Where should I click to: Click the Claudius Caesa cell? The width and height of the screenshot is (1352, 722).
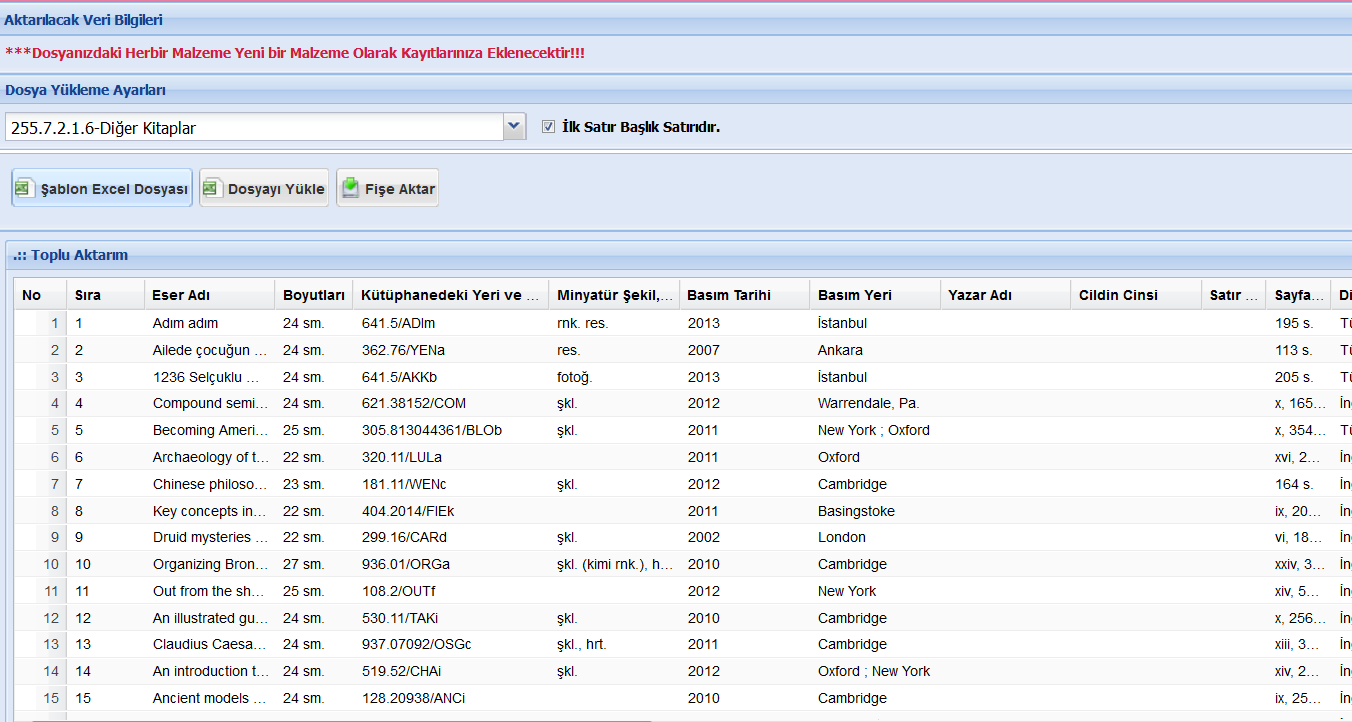click(210, 644)
